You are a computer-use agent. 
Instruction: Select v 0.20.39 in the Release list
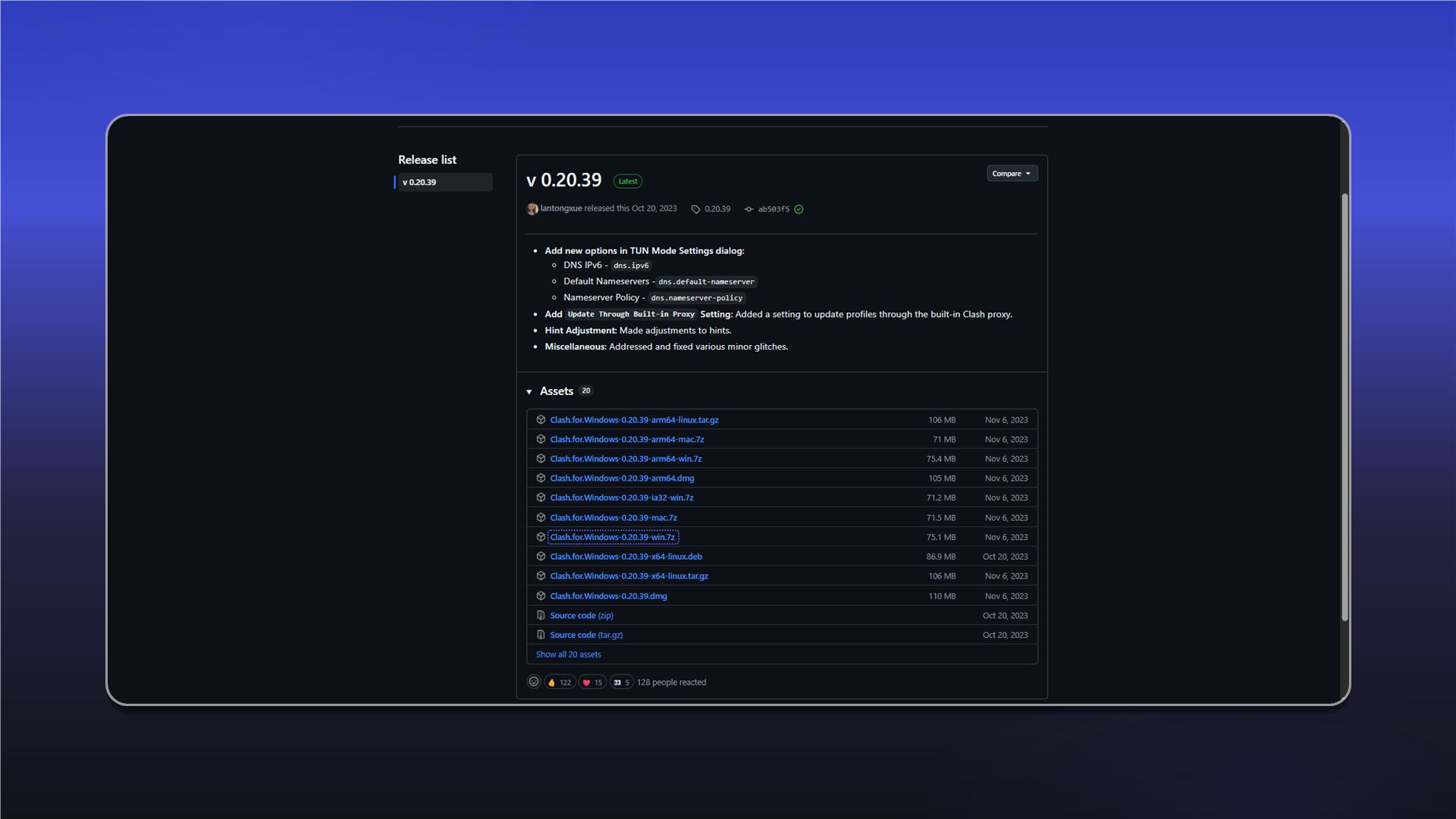(444, 183)
